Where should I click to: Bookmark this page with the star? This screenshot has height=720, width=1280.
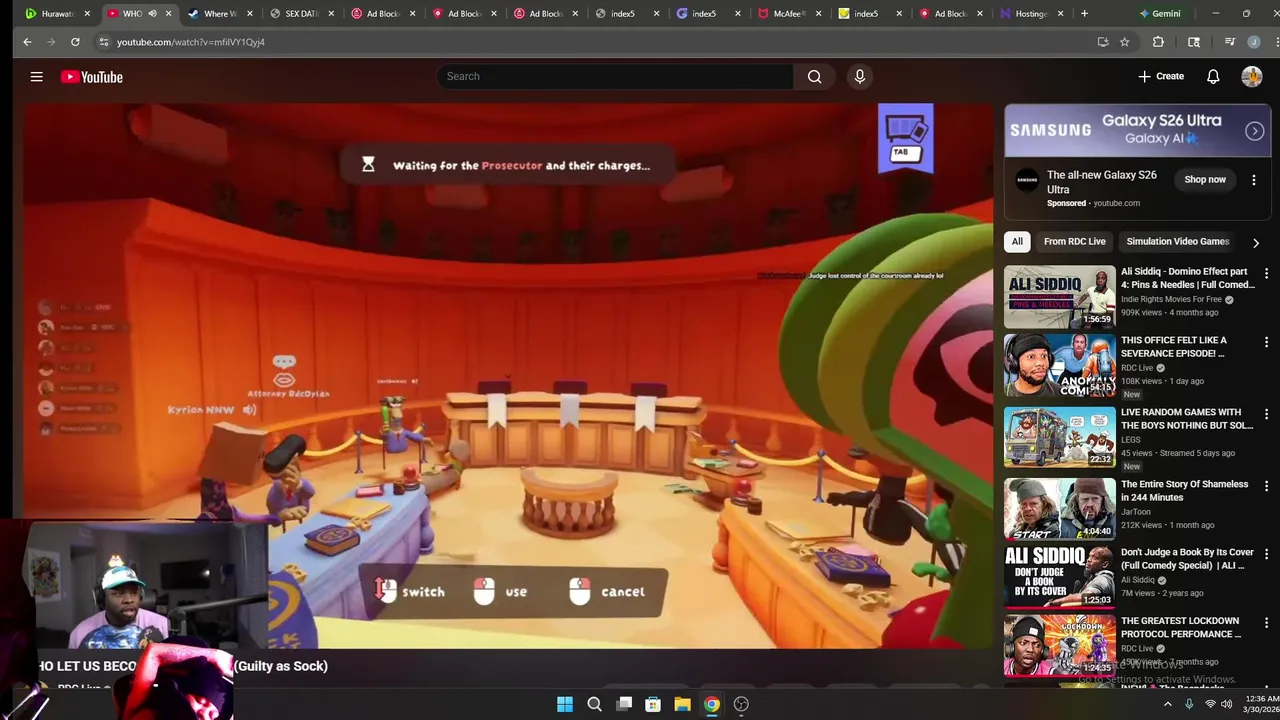pos(1124,42)
